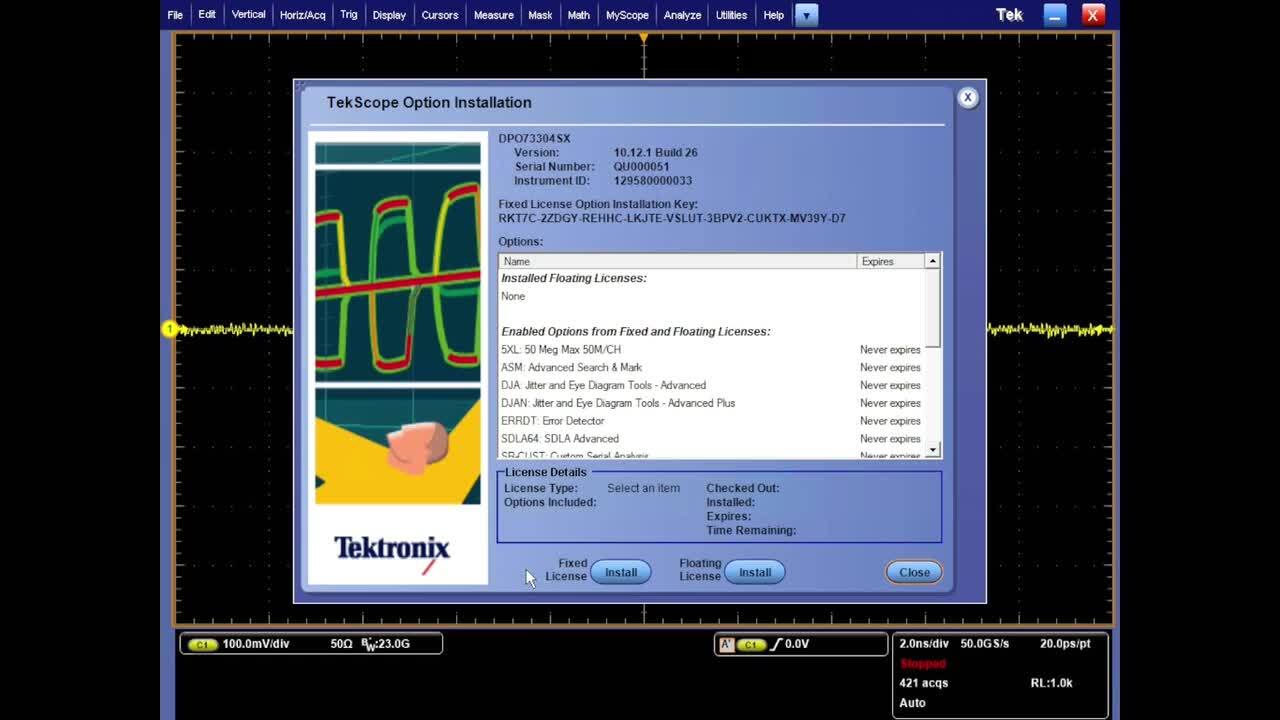
Task: Click the dialog's round X close icon
Action: (967, 98)
